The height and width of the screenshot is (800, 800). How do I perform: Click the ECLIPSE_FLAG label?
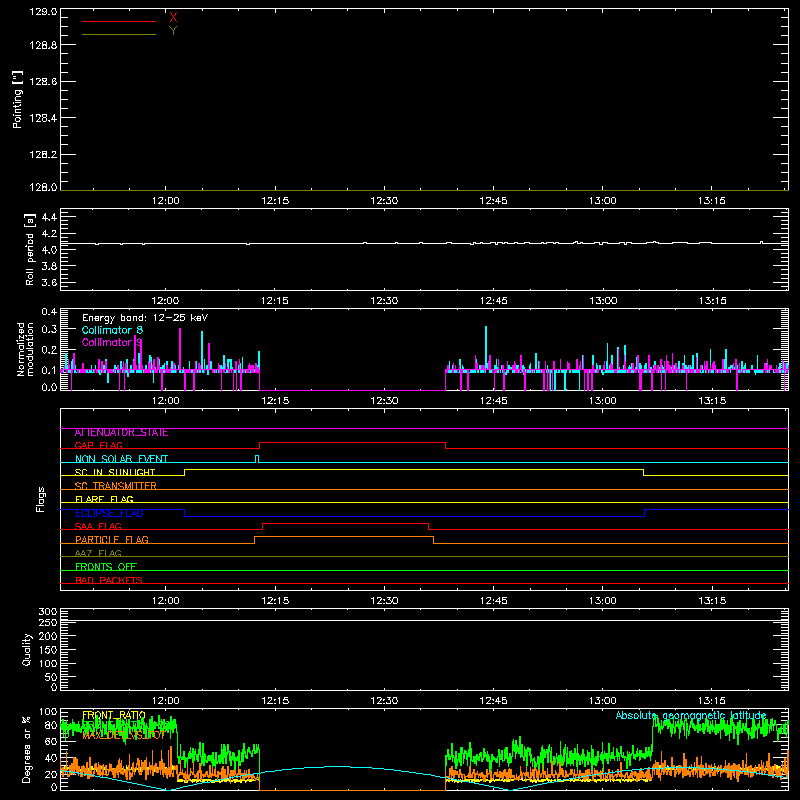[x=109, y=513]
